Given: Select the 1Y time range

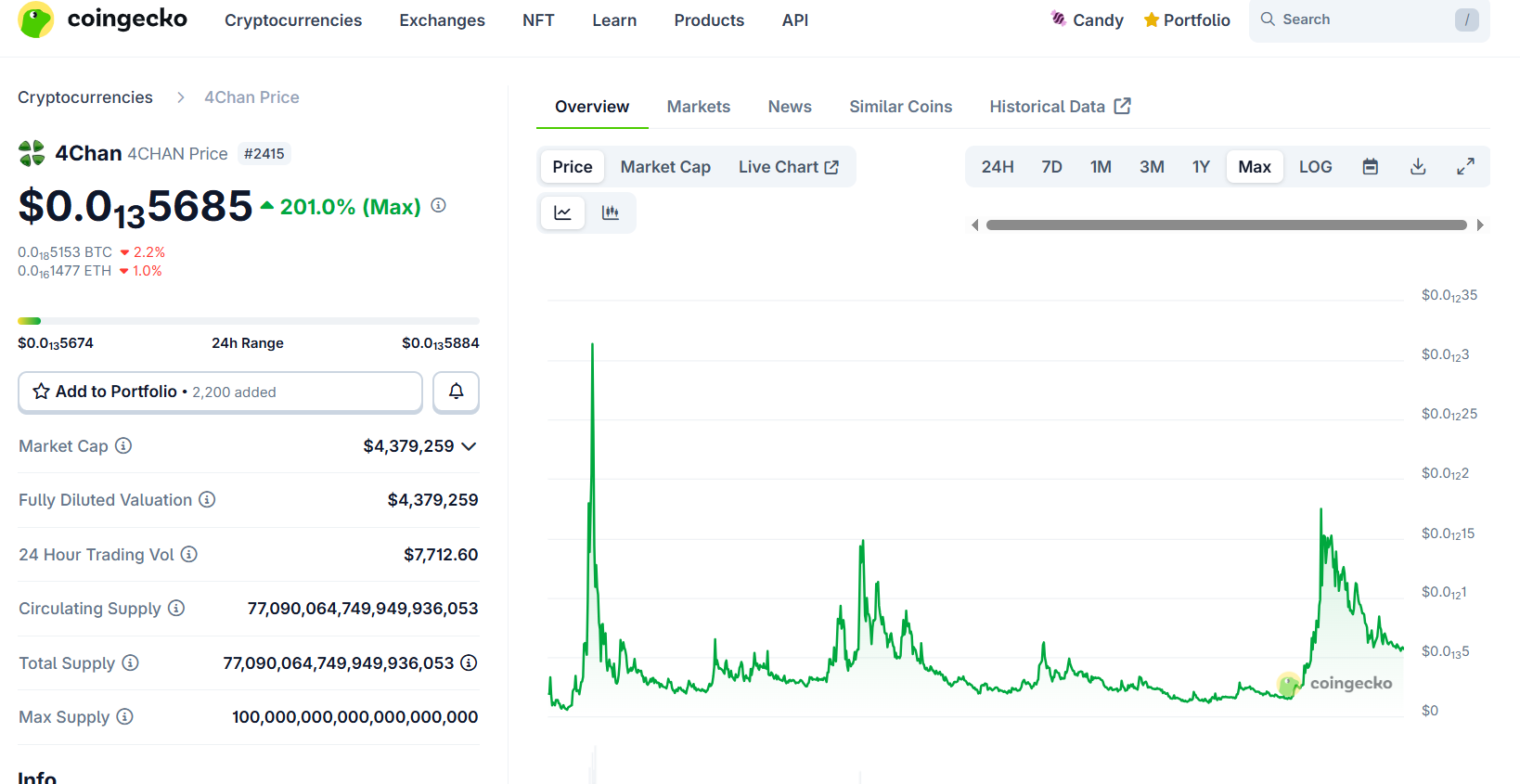Looking at the screenshot, I should (x=1201, y=167).
